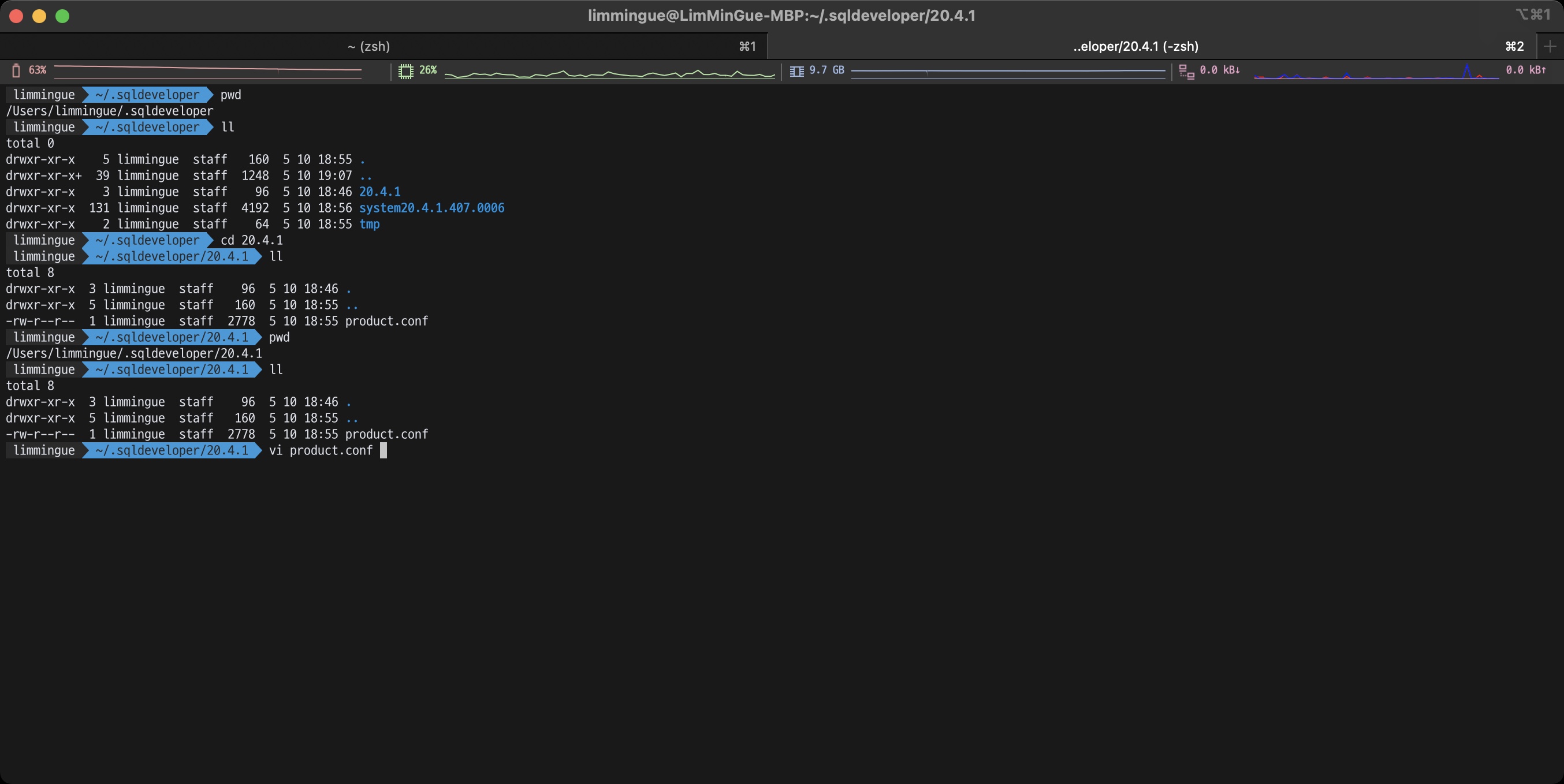The height and width of the screenshot is (784, 1564).
Task: Minimize window with yellow button
Action: tap(39, 16)
